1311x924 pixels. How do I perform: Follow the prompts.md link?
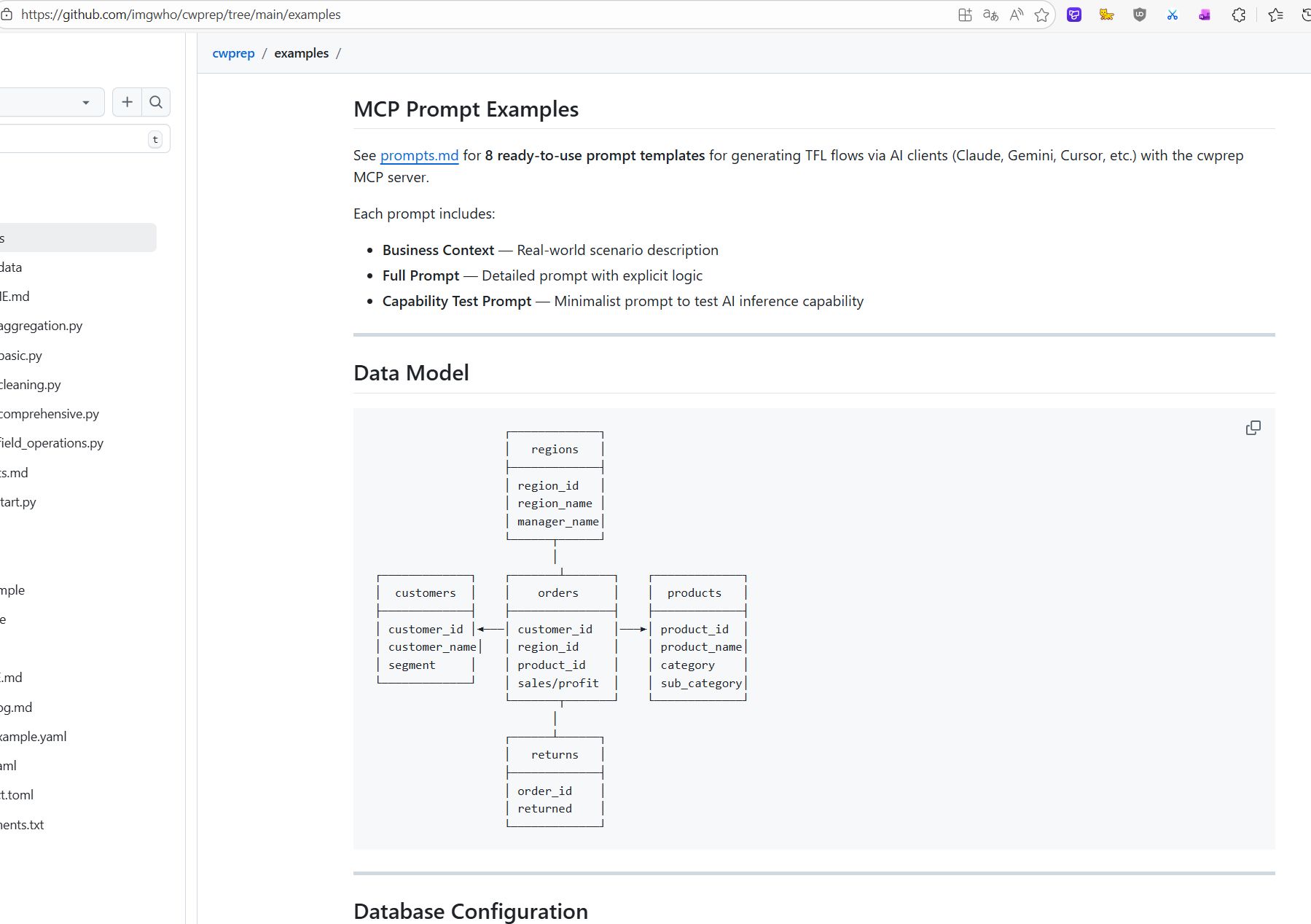pyautogui.click(x=419, y=155)
